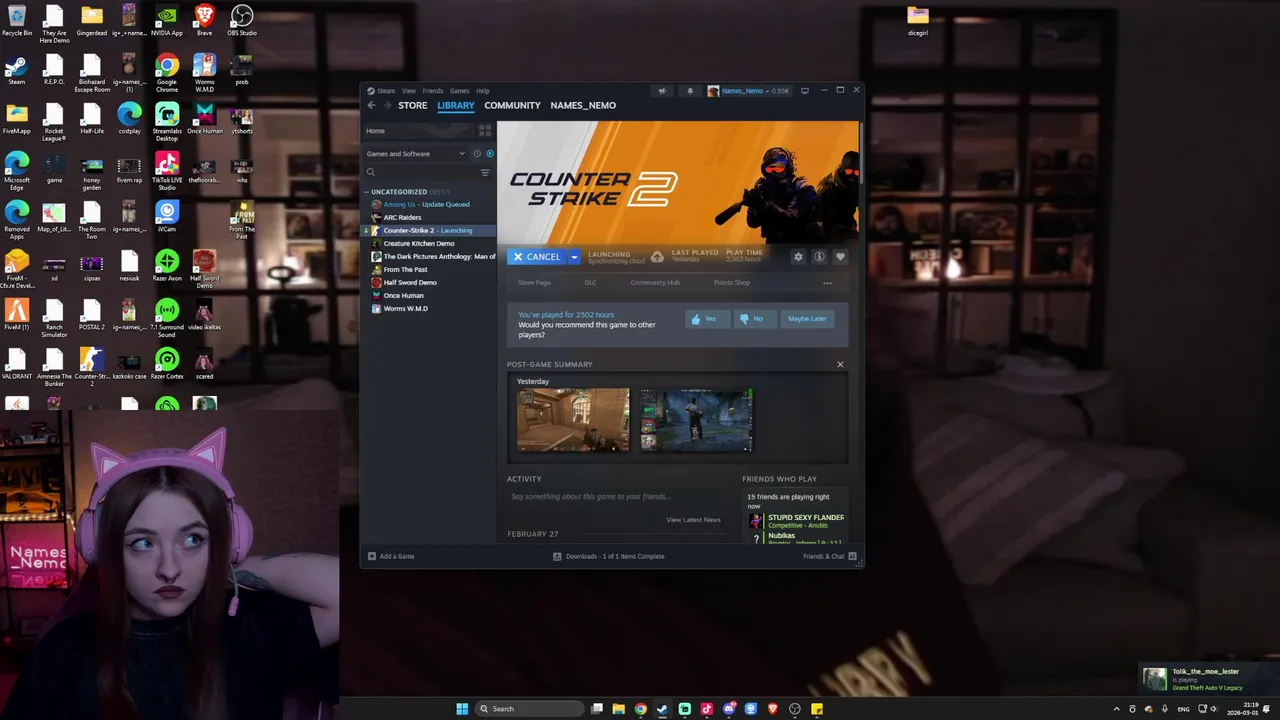Open Windows Start button
1280x720 pixels.
[462, 709]
